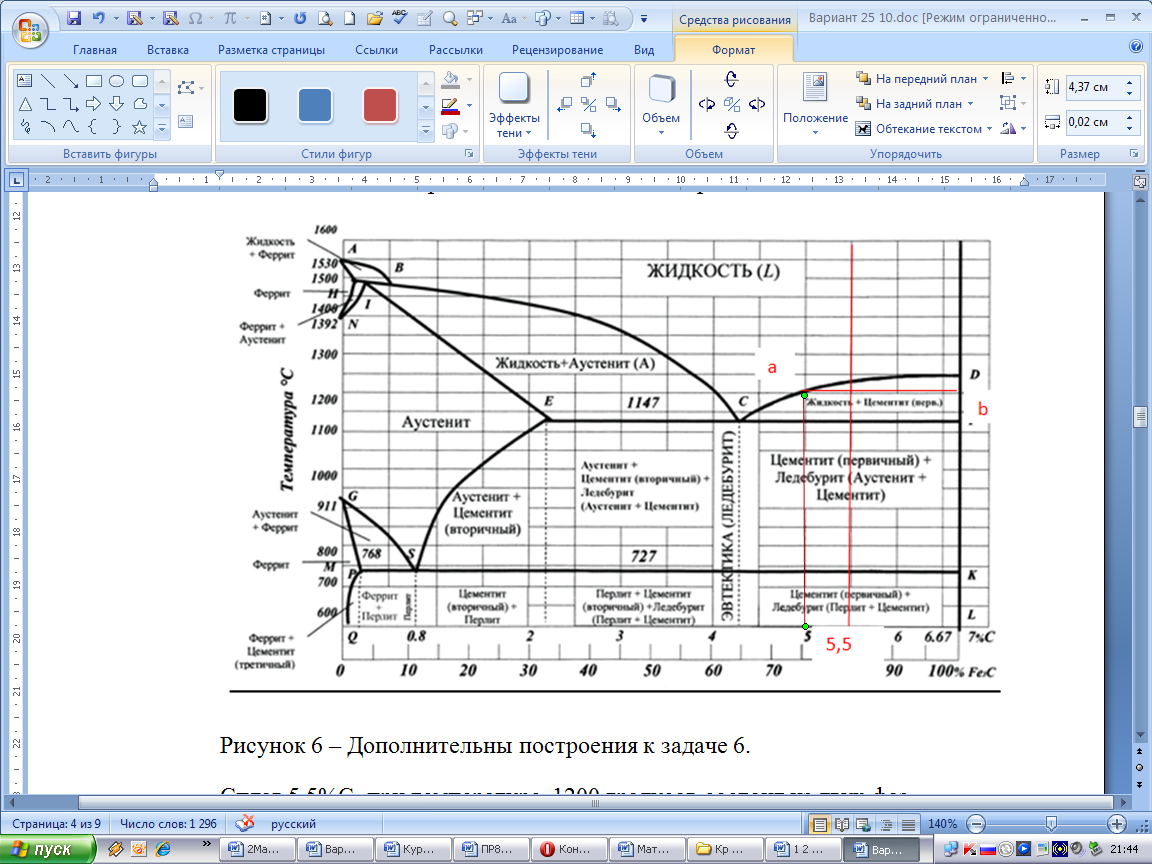The width and height of the screenshot is (1152, 864).
Task: Customize quick access toolbar arrow
Action: pos(644,19)
